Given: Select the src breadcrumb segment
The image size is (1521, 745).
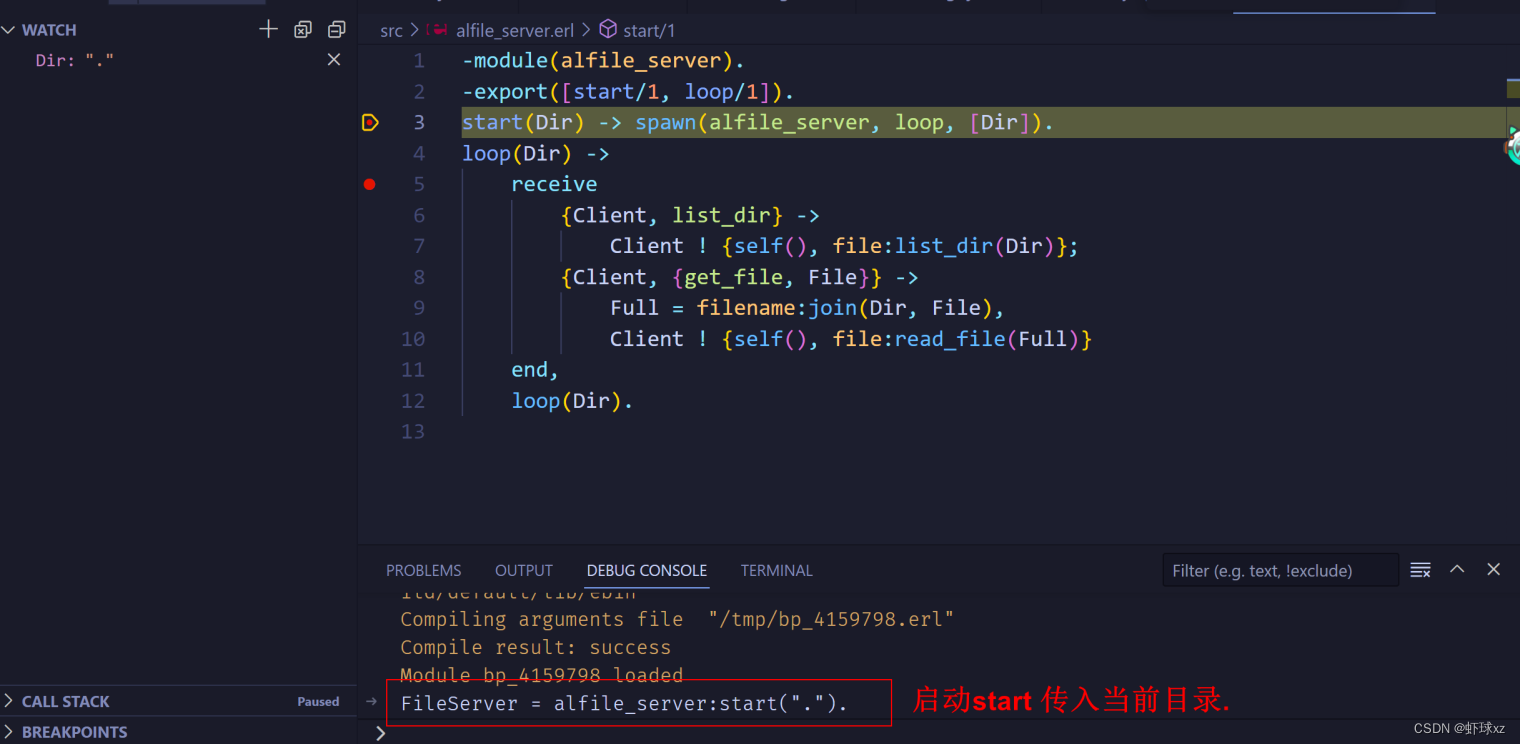Looking at the screenshot, I should 391,31.
